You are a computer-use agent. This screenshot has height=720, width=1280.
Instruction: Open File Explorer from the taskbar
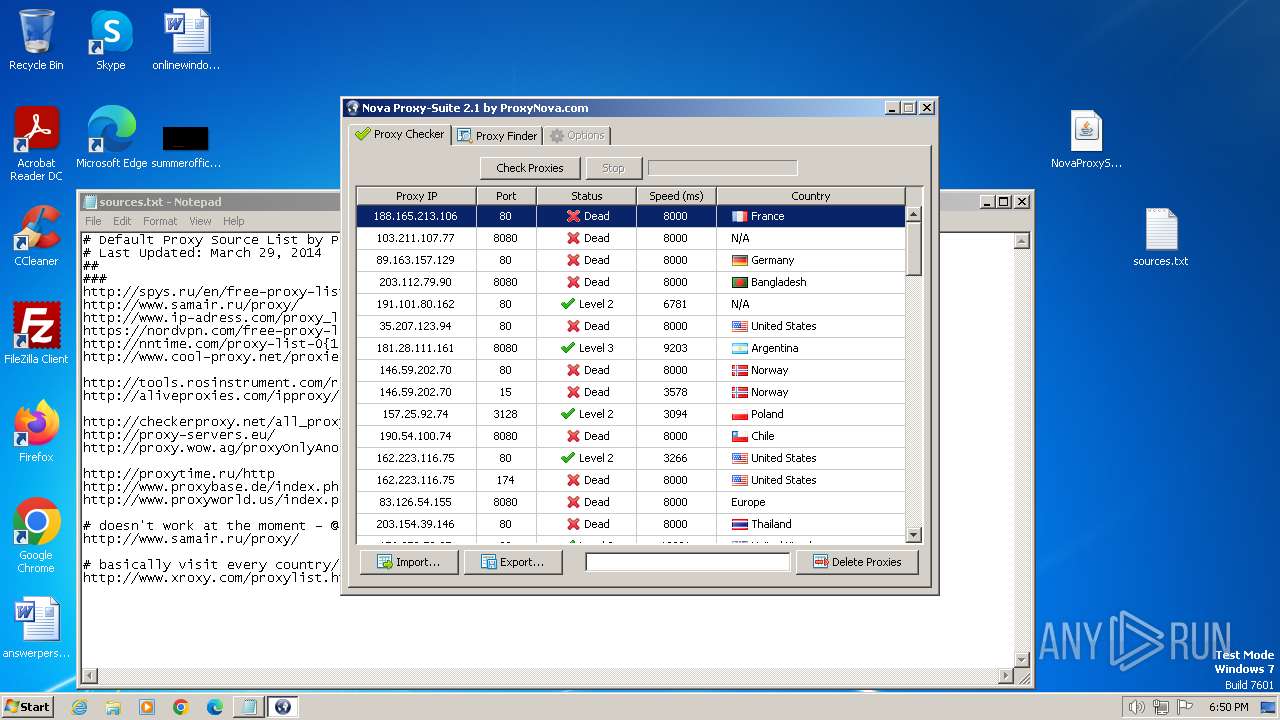pos(113,707)
